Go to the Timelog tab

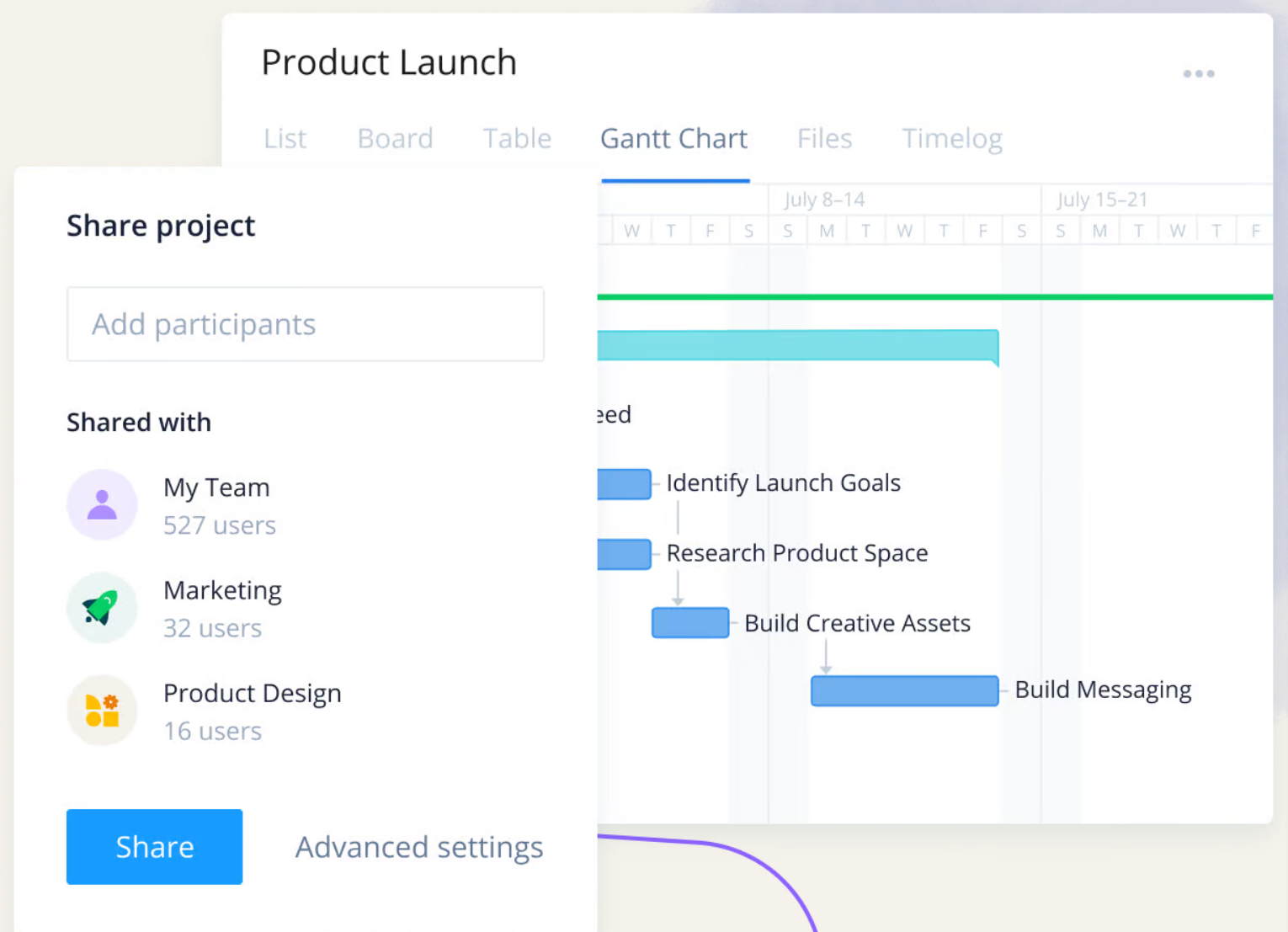click(x=952, y=138)
